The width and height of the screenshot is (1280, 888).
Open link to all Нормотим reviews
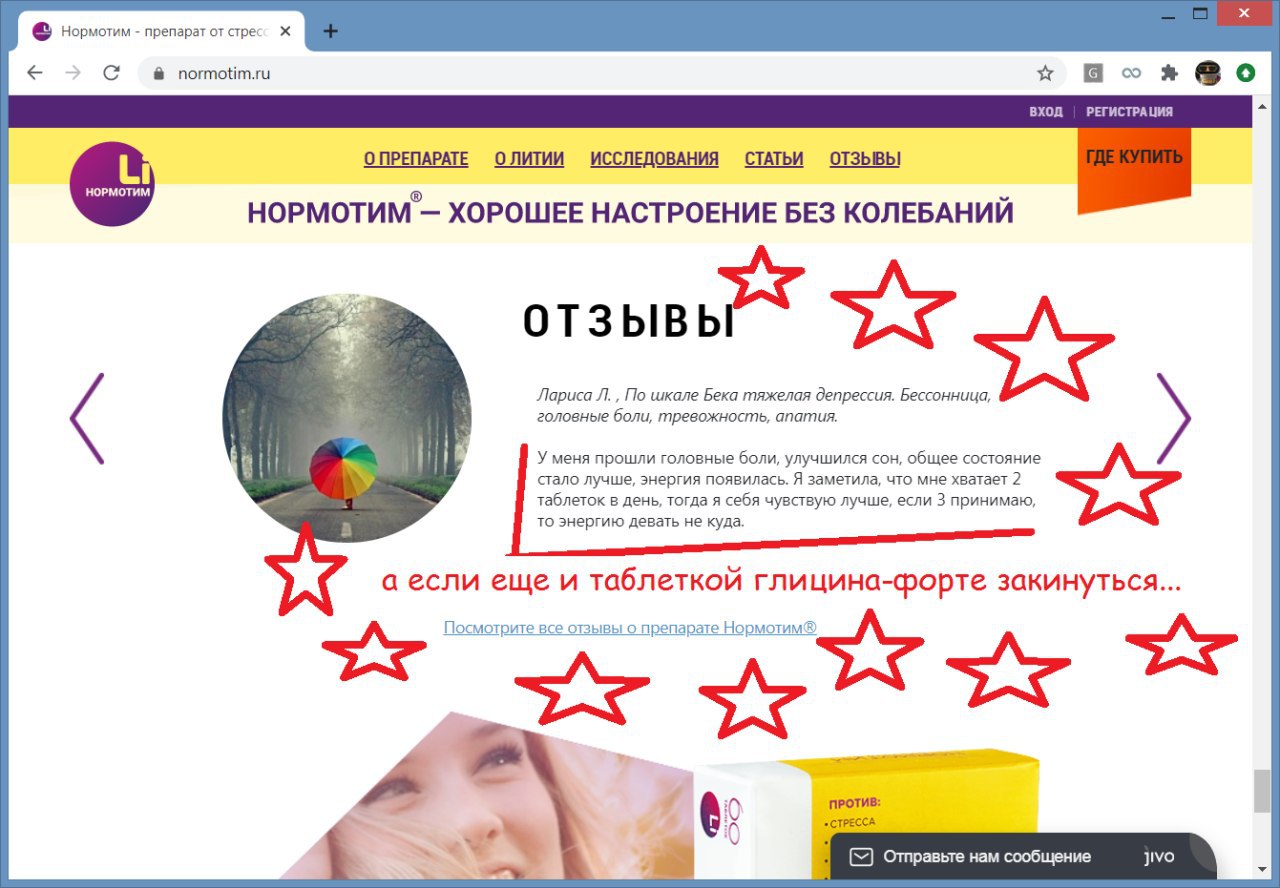click(630, 628)
